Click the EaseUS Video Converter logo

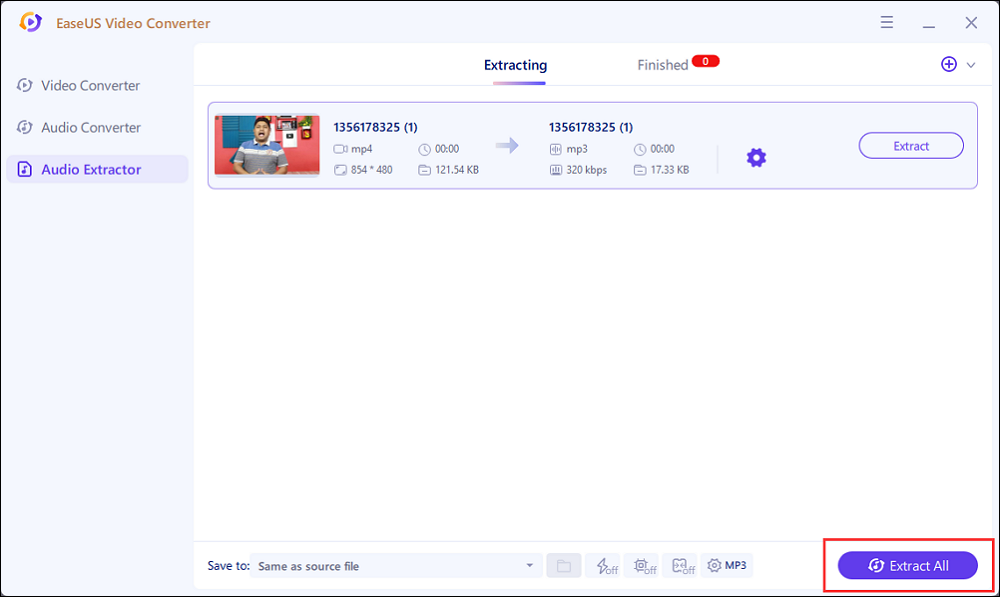pos(30,21)
